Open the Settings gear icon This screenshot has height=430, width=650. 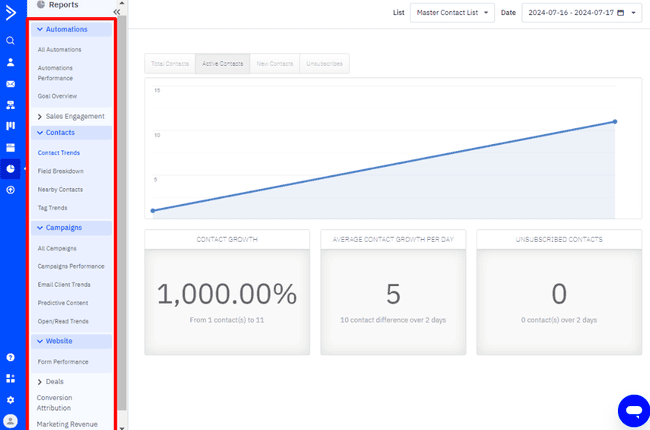click(10, 400)
